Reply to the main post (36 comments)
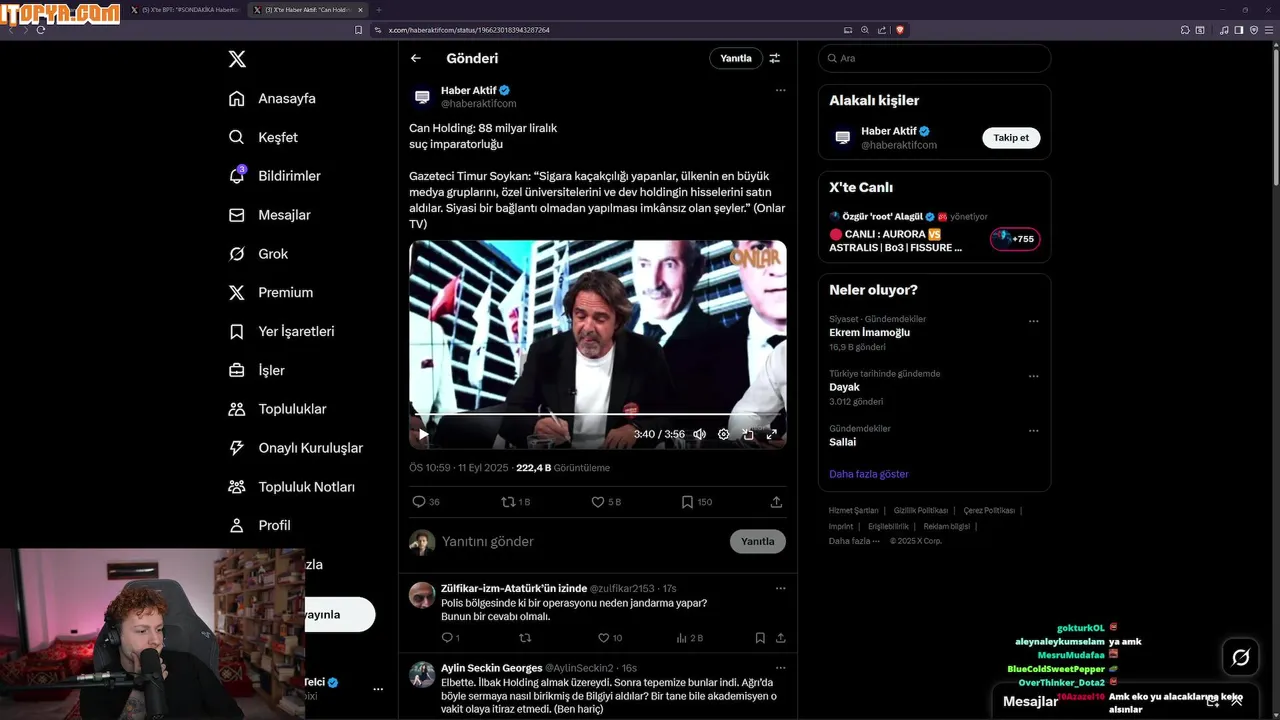 point(426,502)
